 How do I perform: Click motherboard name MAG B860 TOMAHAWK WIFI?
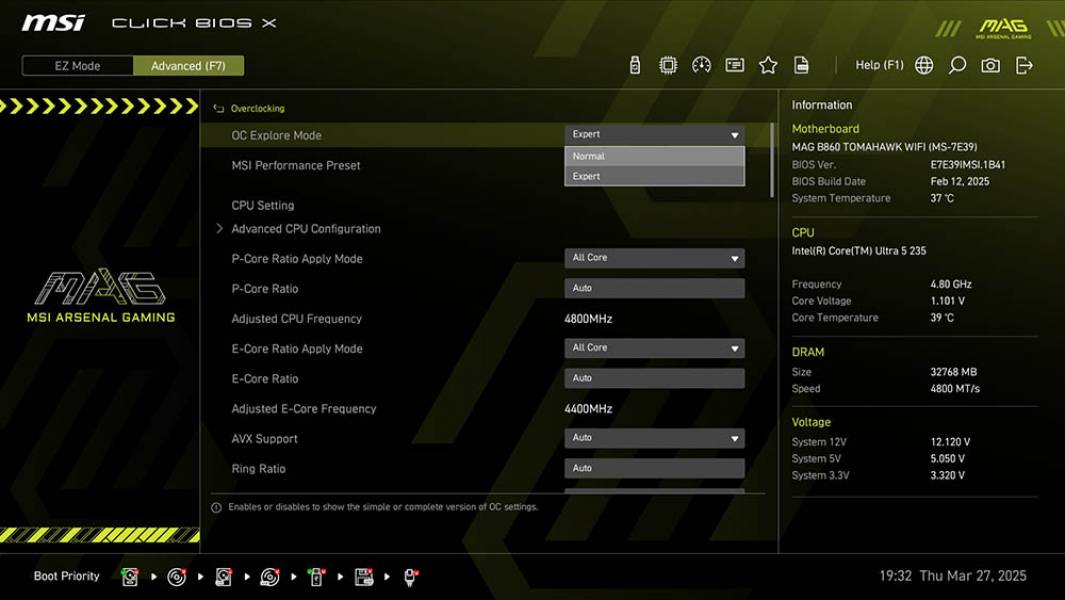click(x=884, y=147)
